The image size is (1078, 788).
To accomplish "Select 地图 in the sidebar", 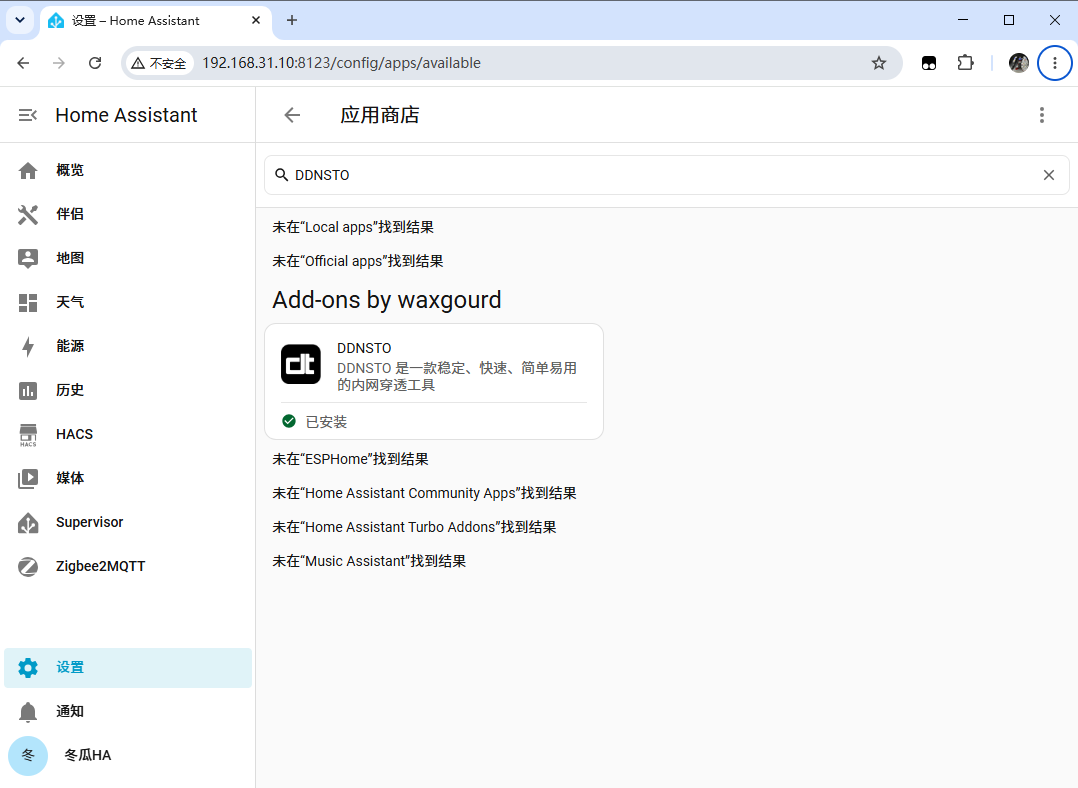I will (x=70, y=259).
